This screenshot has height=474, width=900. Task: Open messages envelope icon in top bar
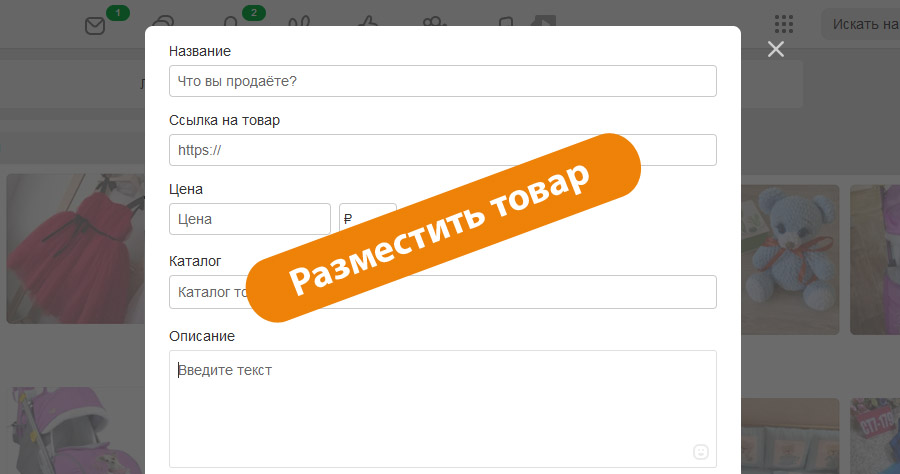point(95,25)
